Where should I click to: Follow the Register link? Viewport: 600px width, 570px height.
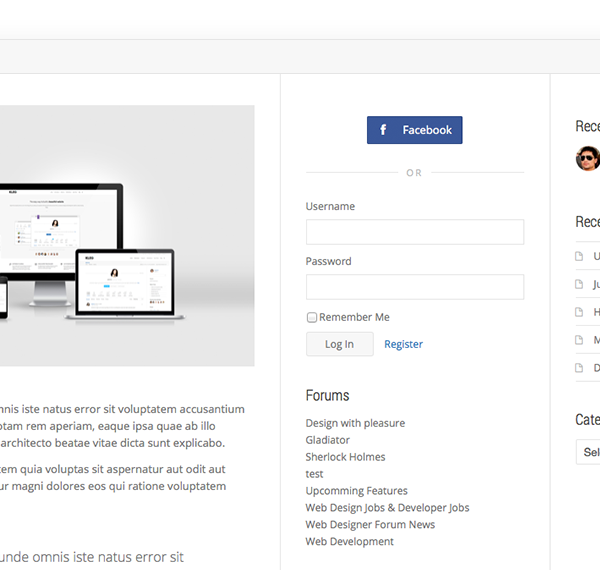(403, 344)
